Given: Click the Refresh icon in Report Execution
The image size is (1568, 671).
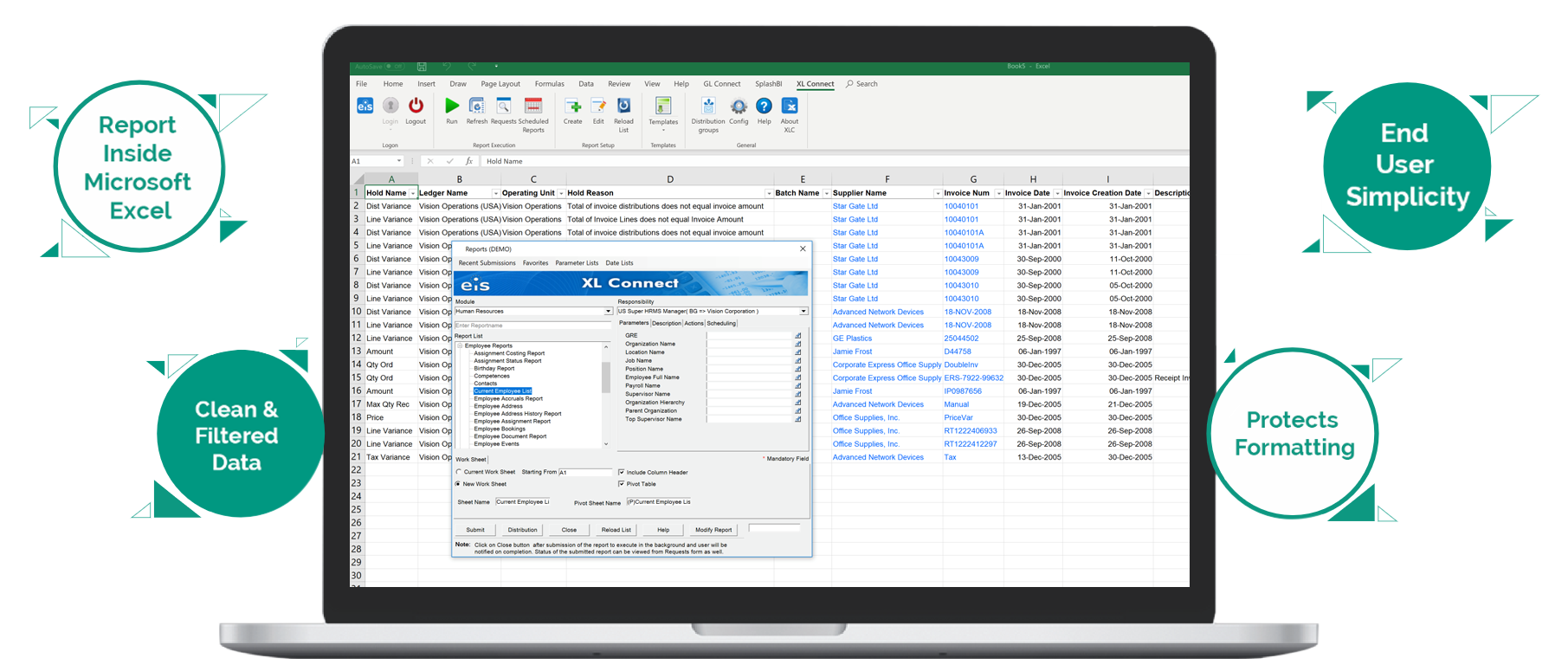Looking at the screenshot, I should pos(477,106).
